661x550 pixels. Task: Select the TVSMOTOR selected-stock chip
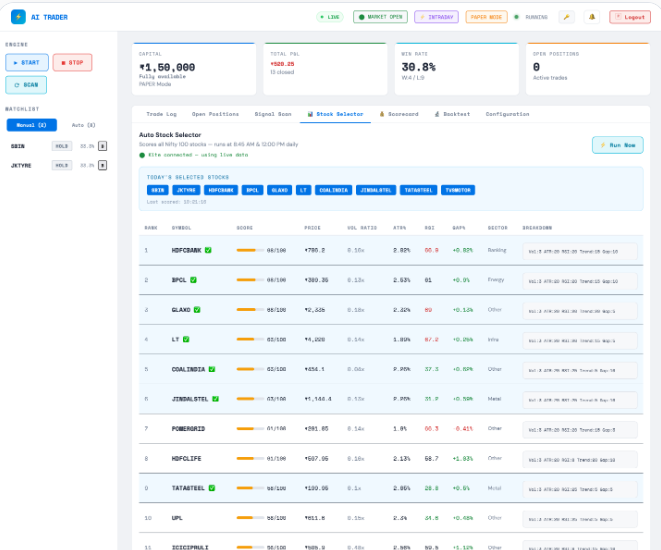point(458,190)
